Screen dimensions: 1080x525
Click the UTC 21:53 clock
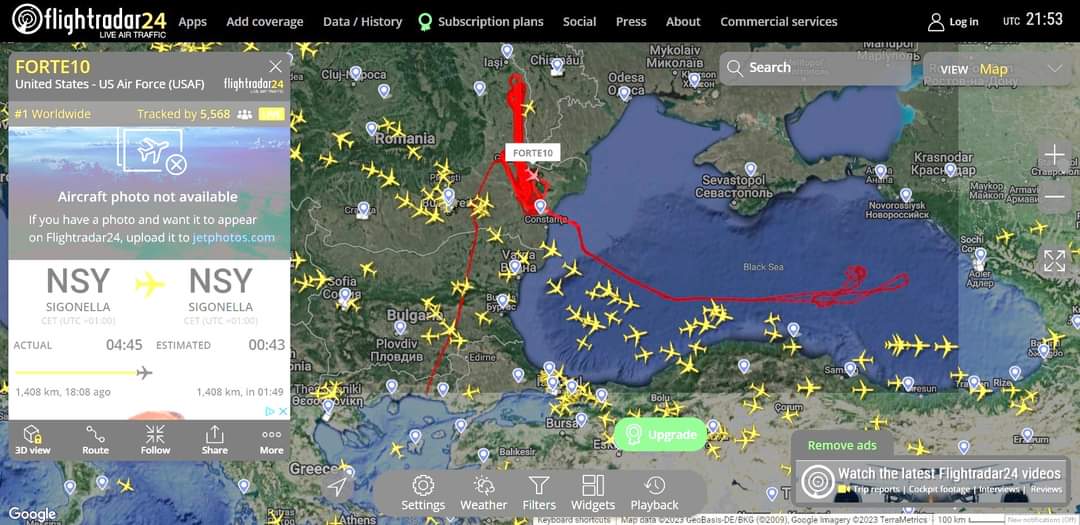click(x=1033, y=20)
